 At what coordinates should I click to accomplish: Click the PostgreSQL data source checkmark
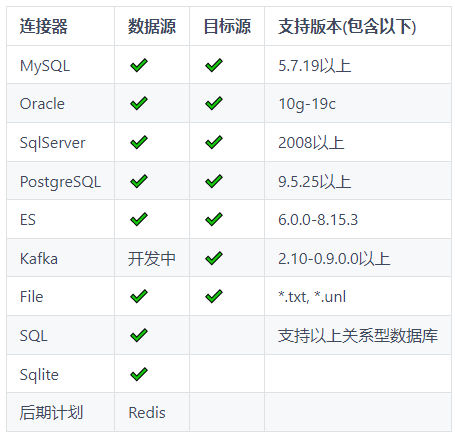(x=139, y=181)
